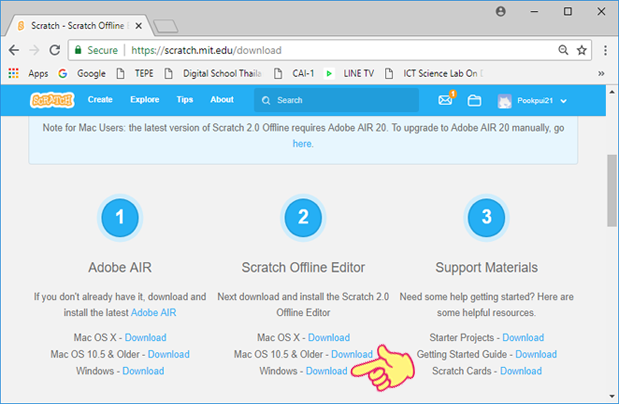Click the Scratch Offline Editor heading
The image size is (619, 404).
pyautogui.click(x=303, y=267)
